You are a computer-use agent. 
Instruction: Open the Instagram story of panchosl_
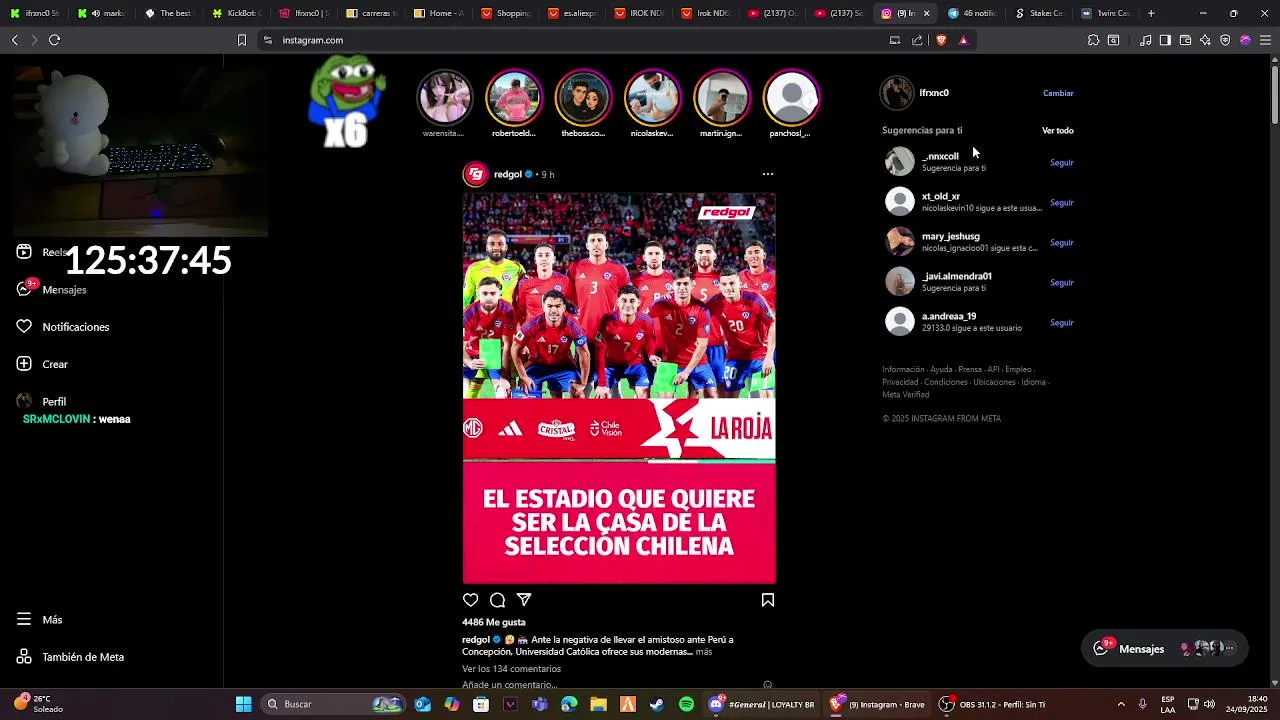(791, 98)
